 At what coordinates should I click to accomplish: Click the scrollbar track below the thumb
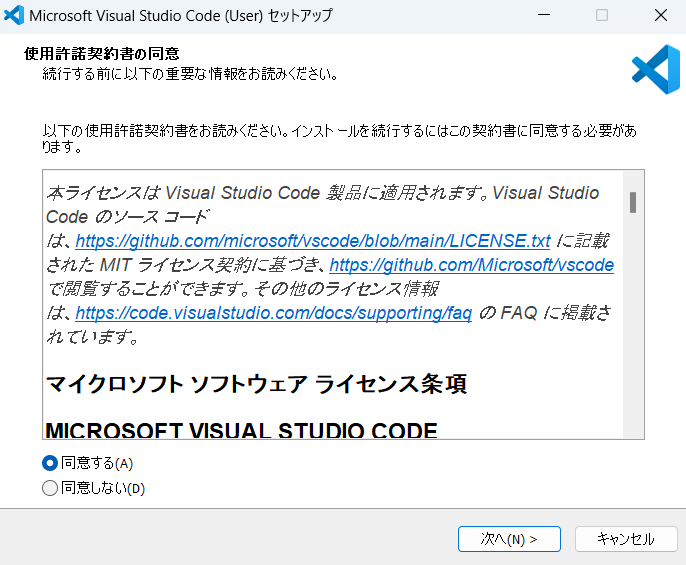633,324
